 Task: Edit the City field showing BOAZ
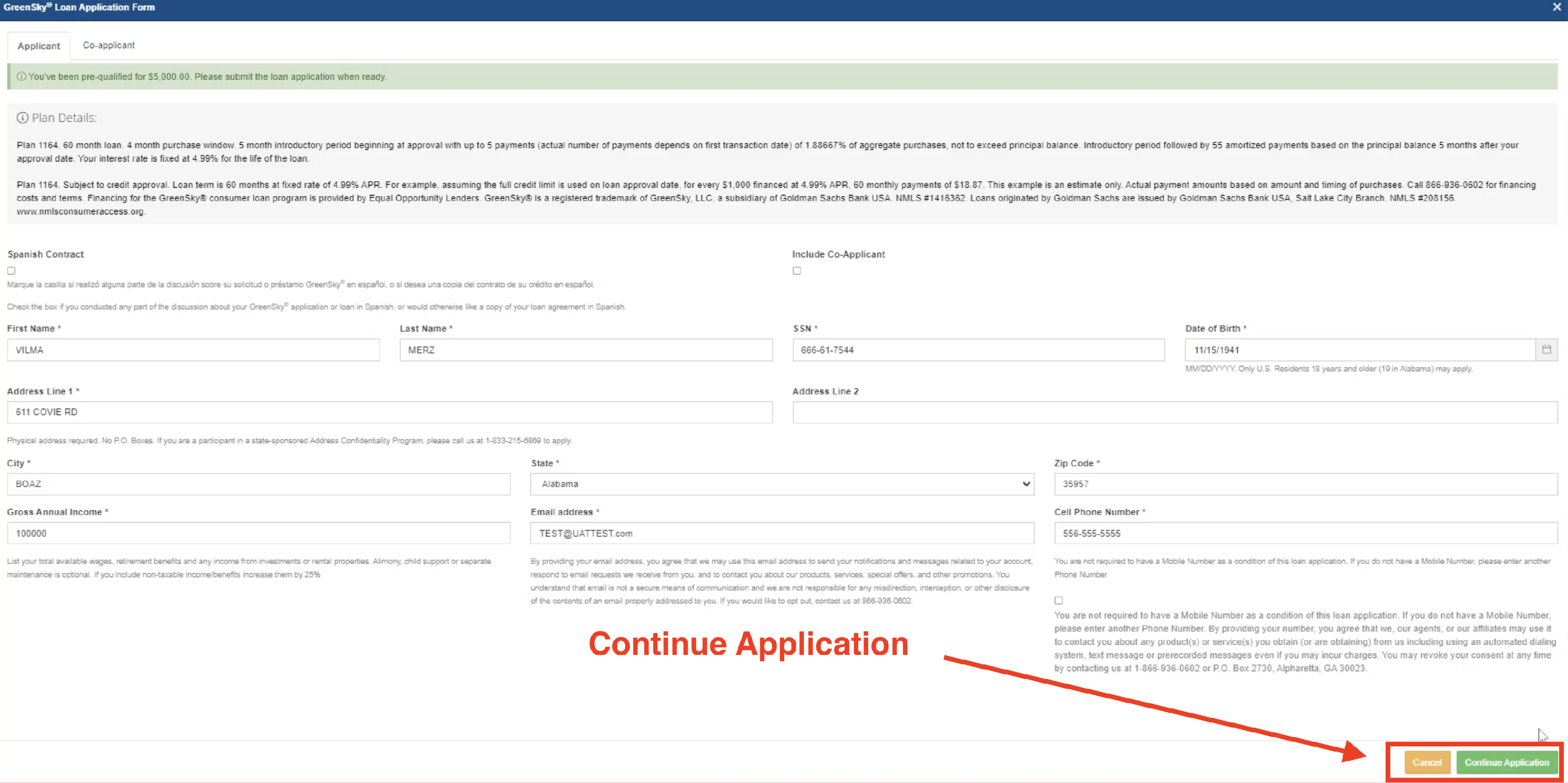(259, 483)
